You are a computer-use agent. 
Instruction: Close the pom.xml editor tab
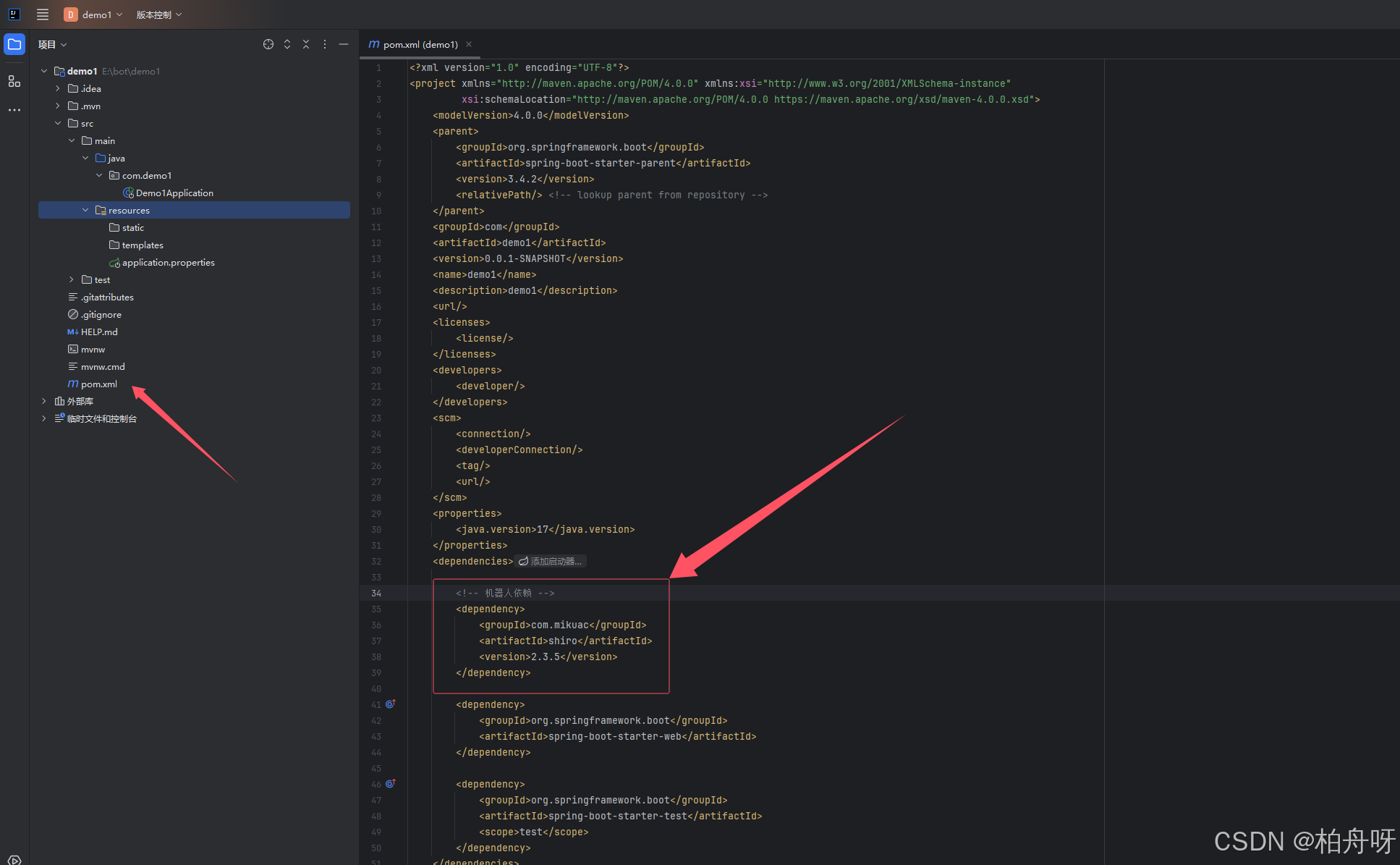click(469, 45)
